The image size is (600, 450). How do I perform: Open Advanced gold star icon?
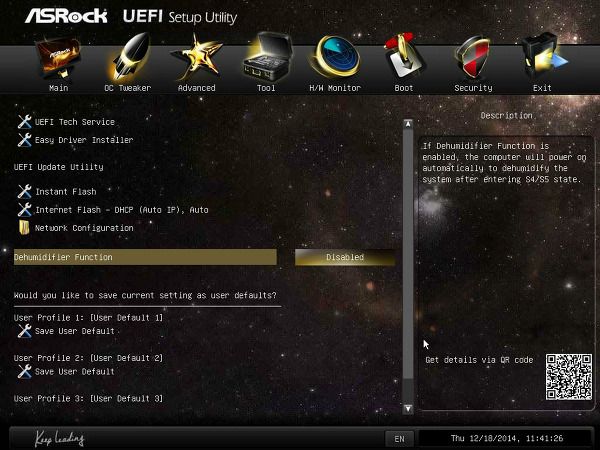(196, 57)
